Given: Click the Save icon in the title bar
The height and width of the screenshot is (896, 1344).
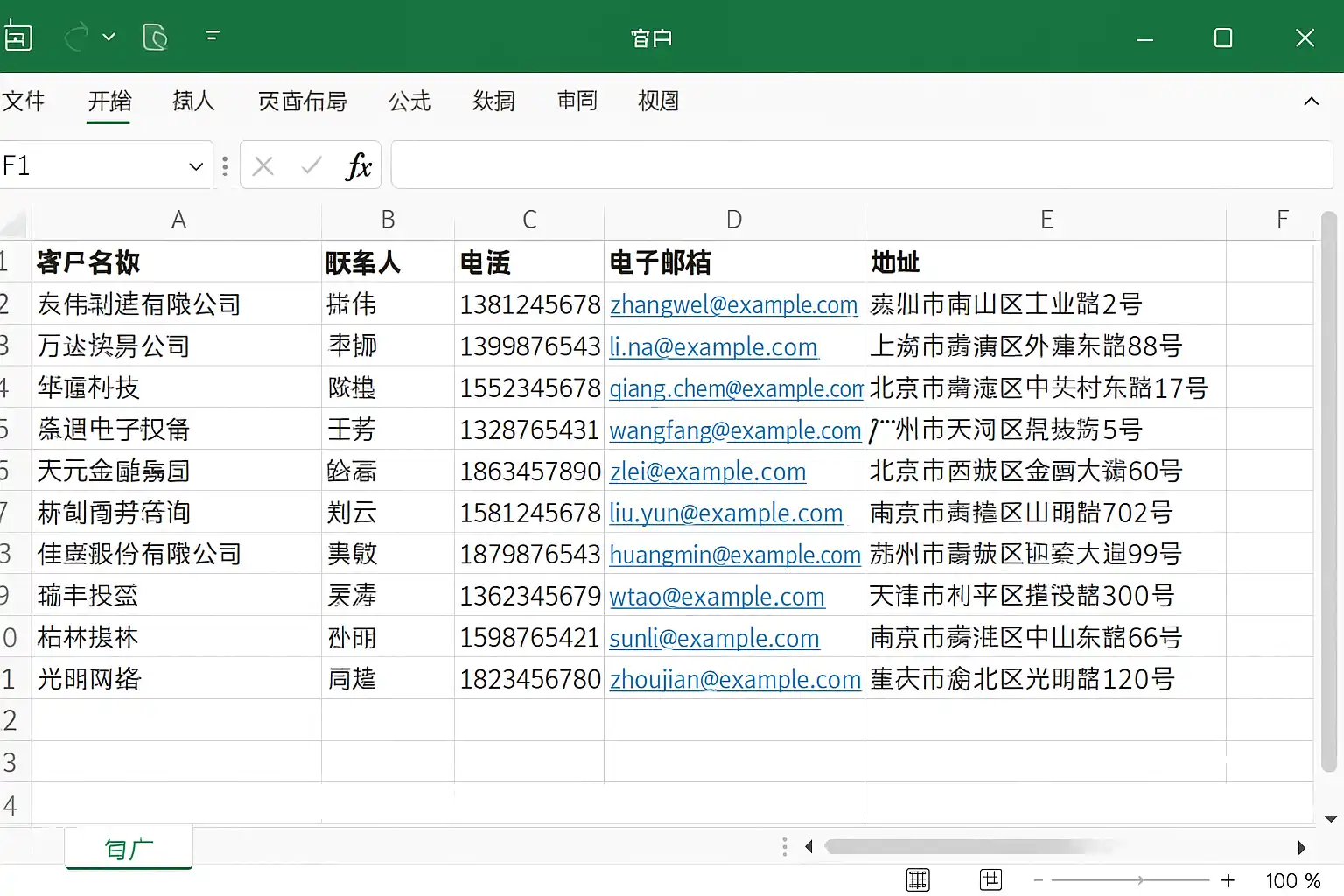Looking at the screenshot, I should pyautogui.click(x=17, y=37).
